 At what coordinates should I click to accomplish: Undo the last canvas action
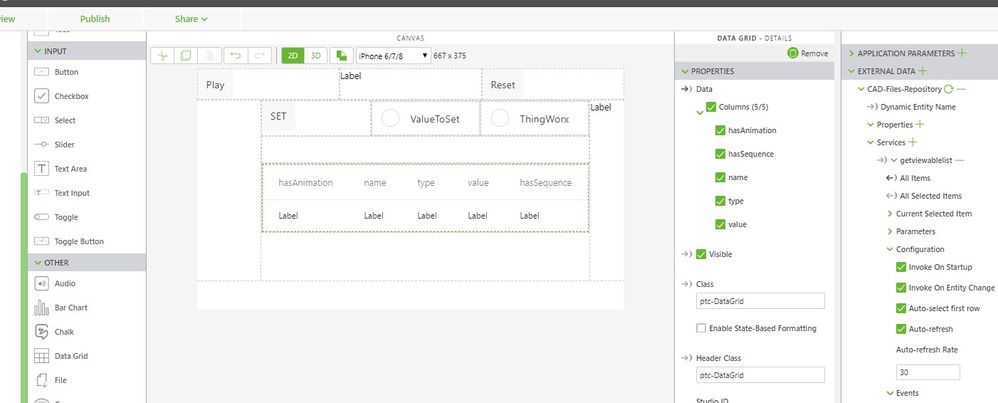[x=235, y=55]
